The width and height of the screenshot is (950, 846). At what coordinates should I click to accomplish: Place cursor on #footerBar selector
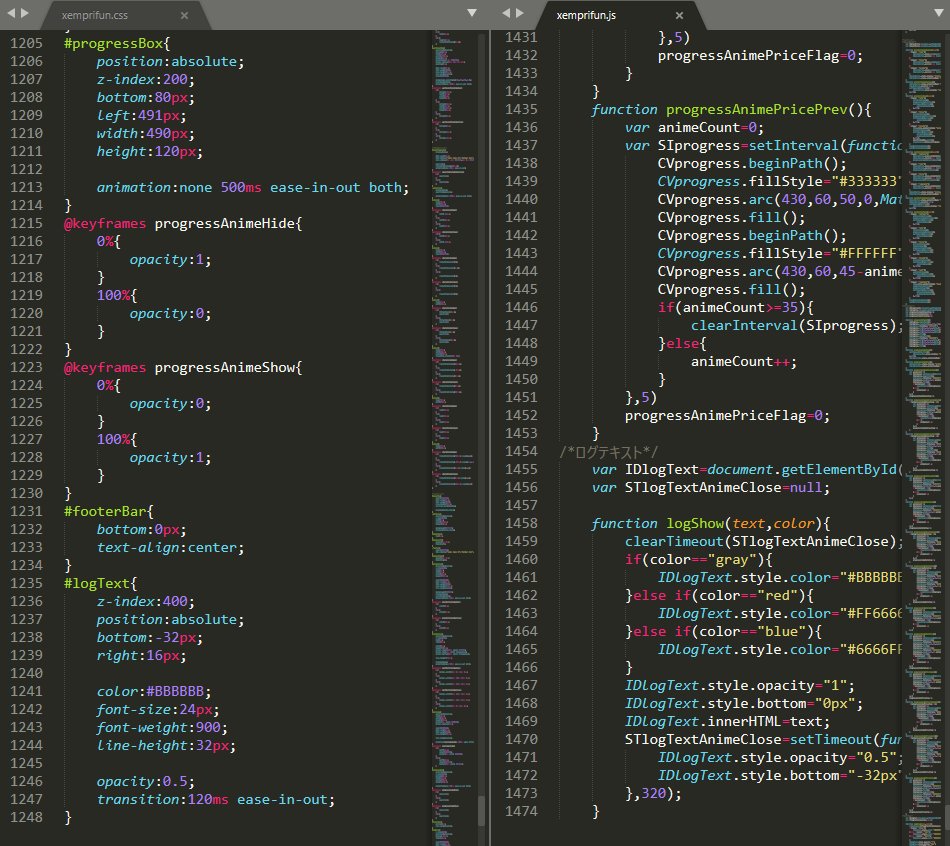[x=105, y=511]
